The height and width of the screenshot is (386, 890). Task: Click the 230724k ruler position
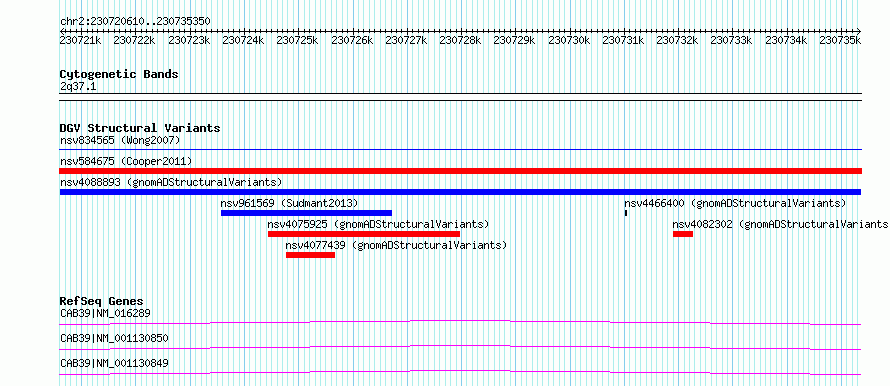pyautogui.click(x=244, y=40)
